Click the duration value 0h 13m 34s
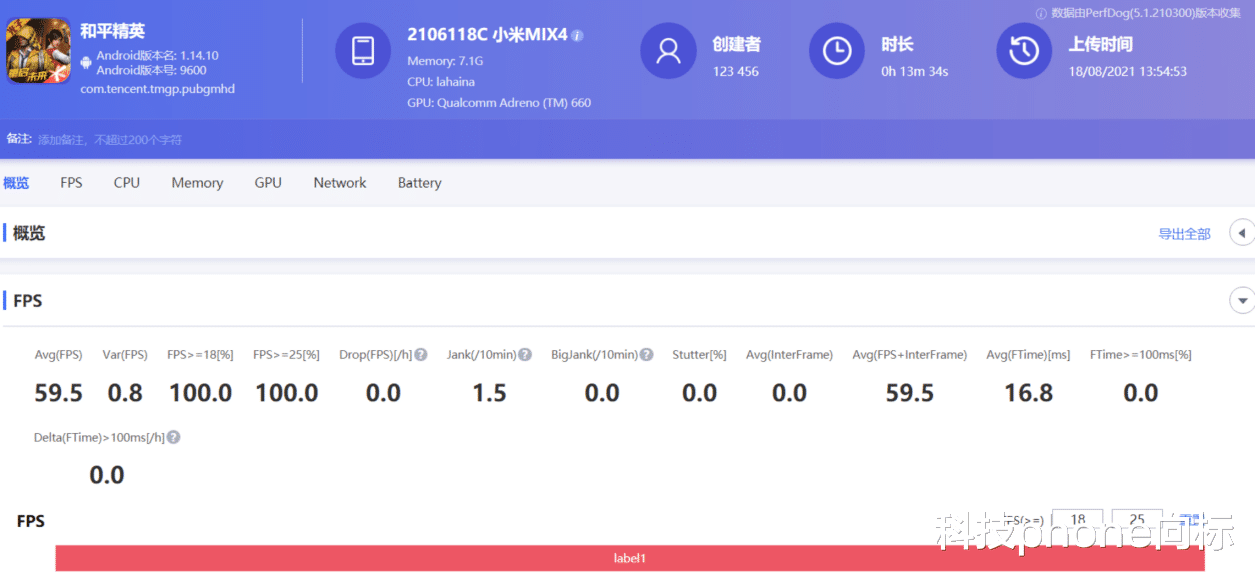Viewport: 1255px width, 578px height. click(x=915, y=71)
